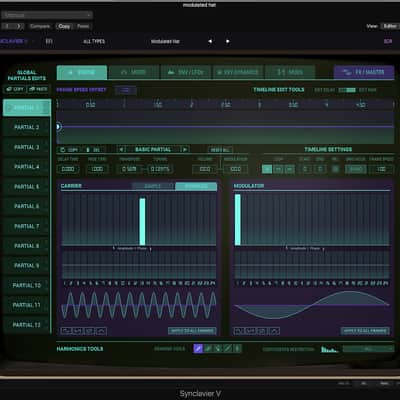Select the purple pencil drawing tool

(198, 349)
